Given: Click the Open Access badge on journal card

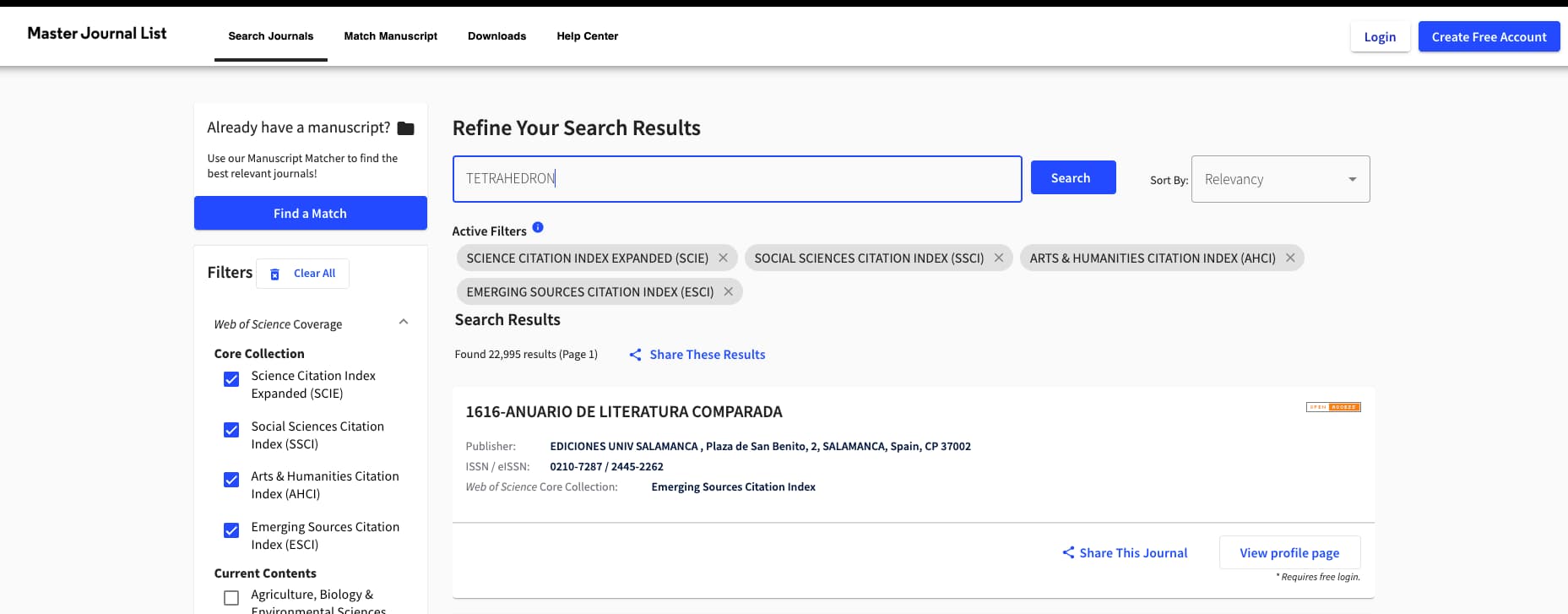Looking at the screenshot, I should (1333, 407).
